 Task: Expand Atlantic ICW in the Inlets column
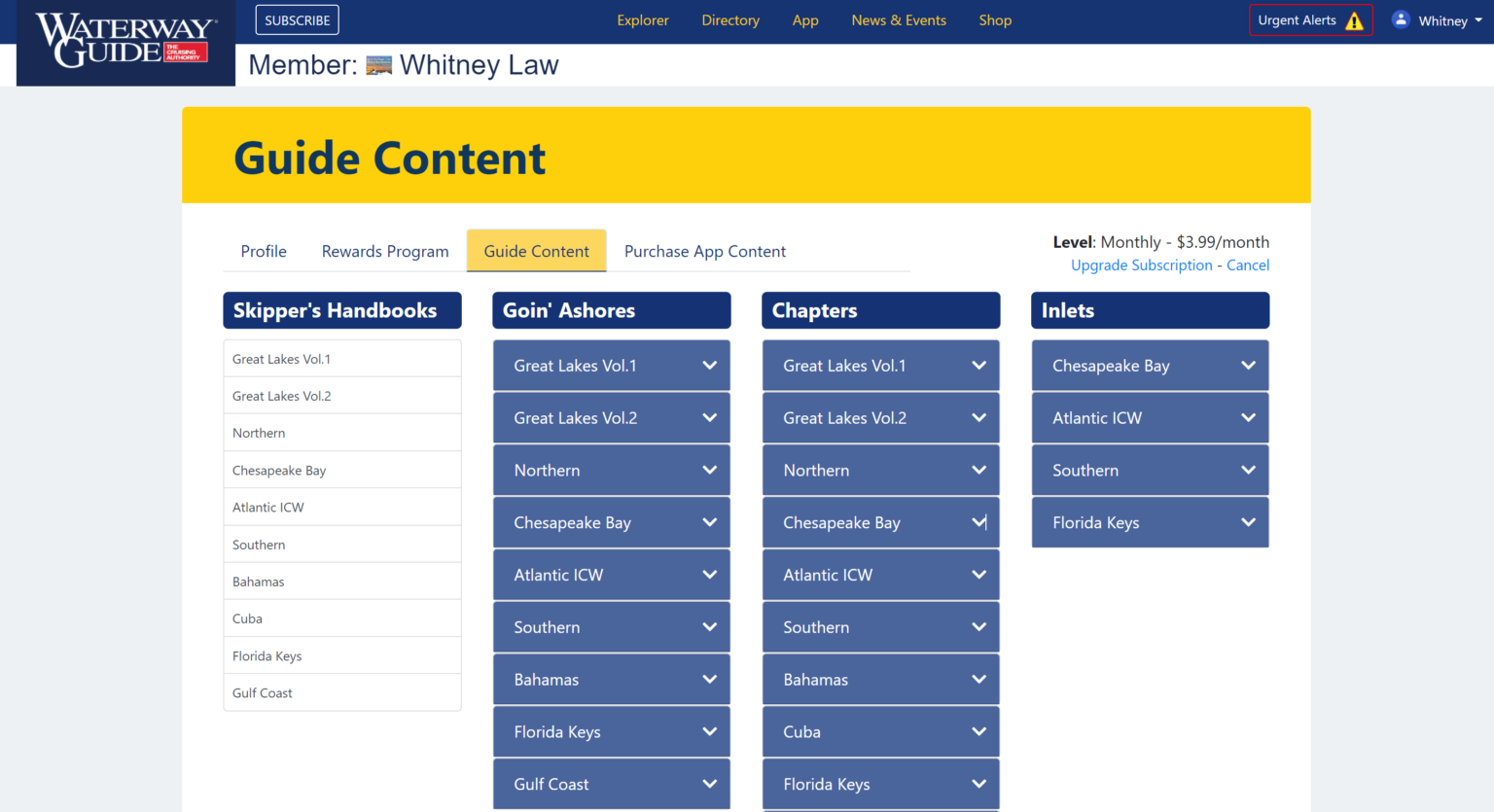pos(1150,418)
